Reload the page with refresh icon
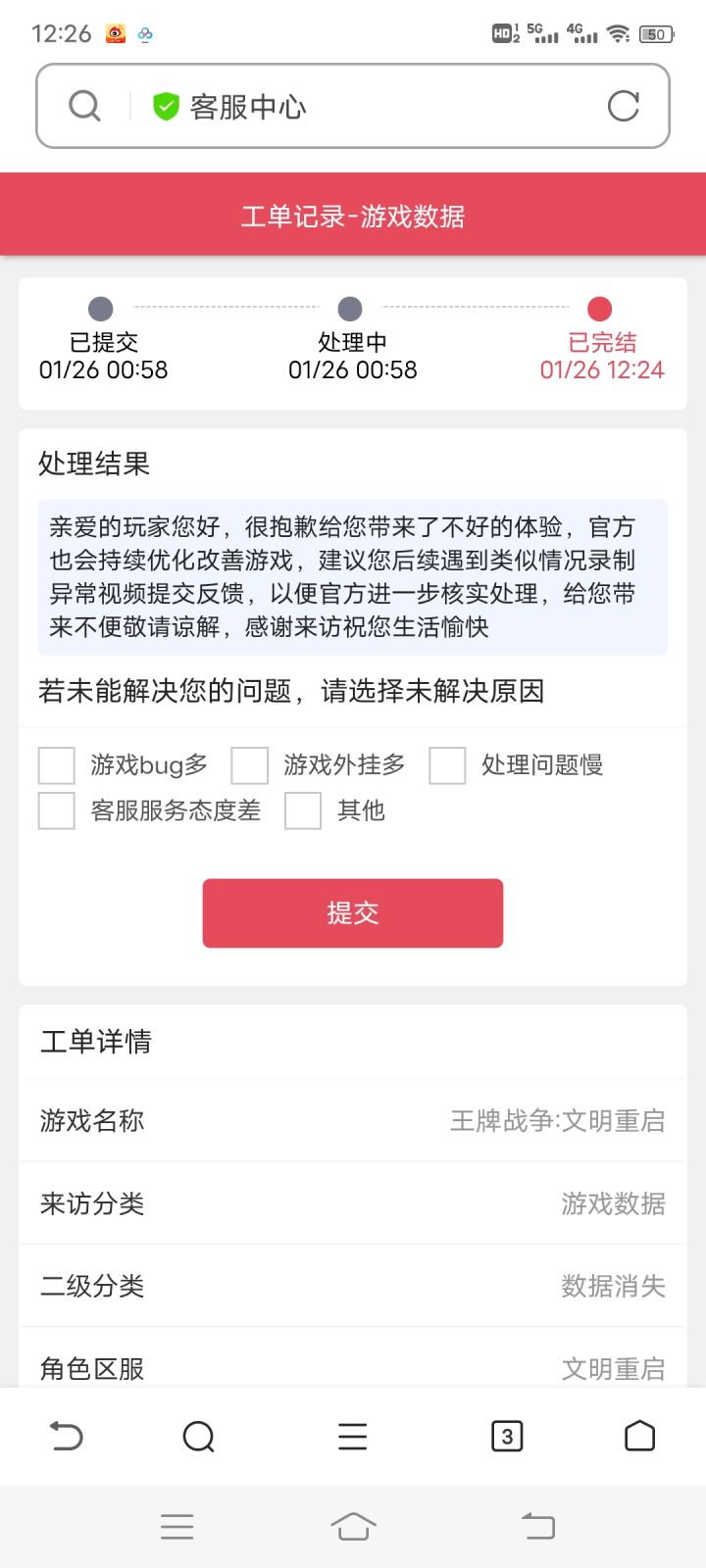This screenshot has height=1568, width=706. (624, 106)
